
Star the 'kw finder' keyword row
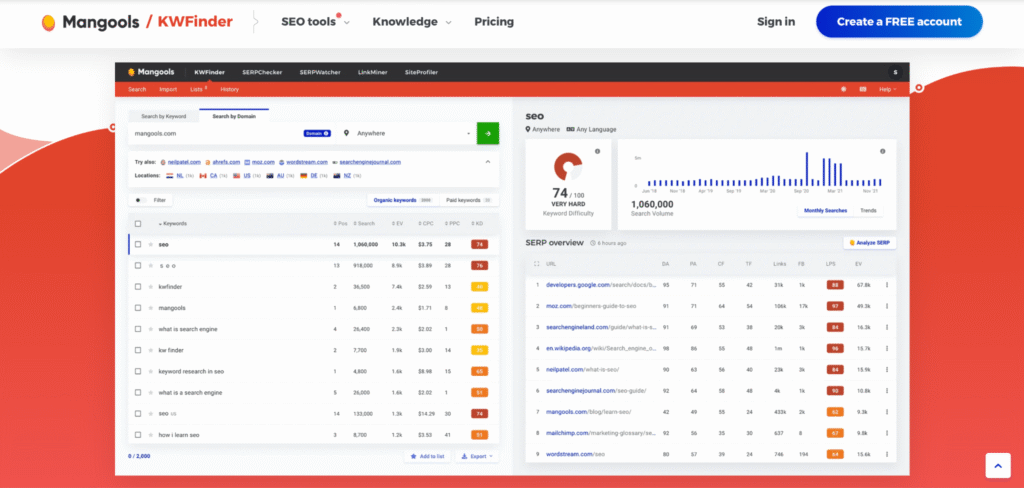coord(151,350)
